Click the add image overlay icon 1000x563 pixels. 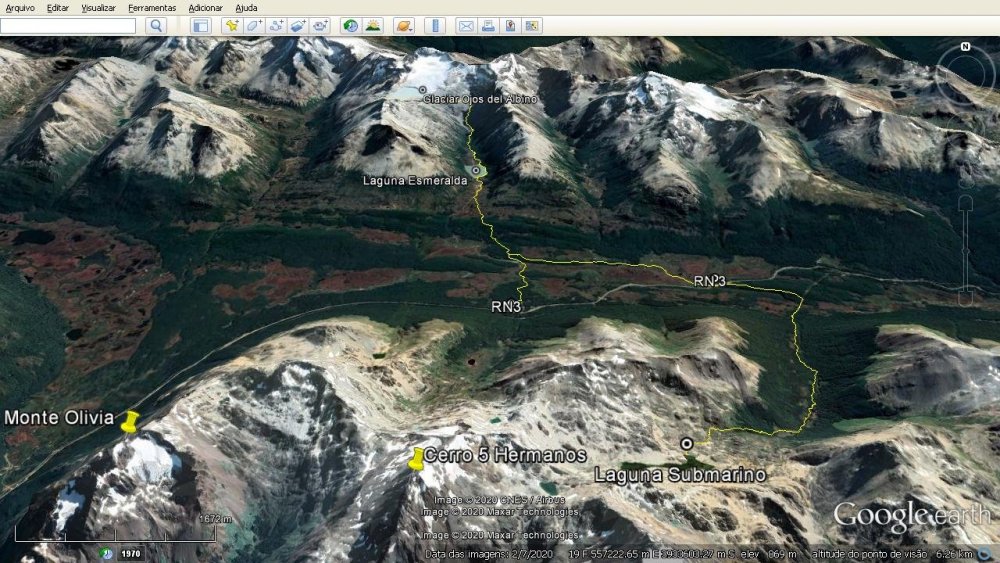298,26
